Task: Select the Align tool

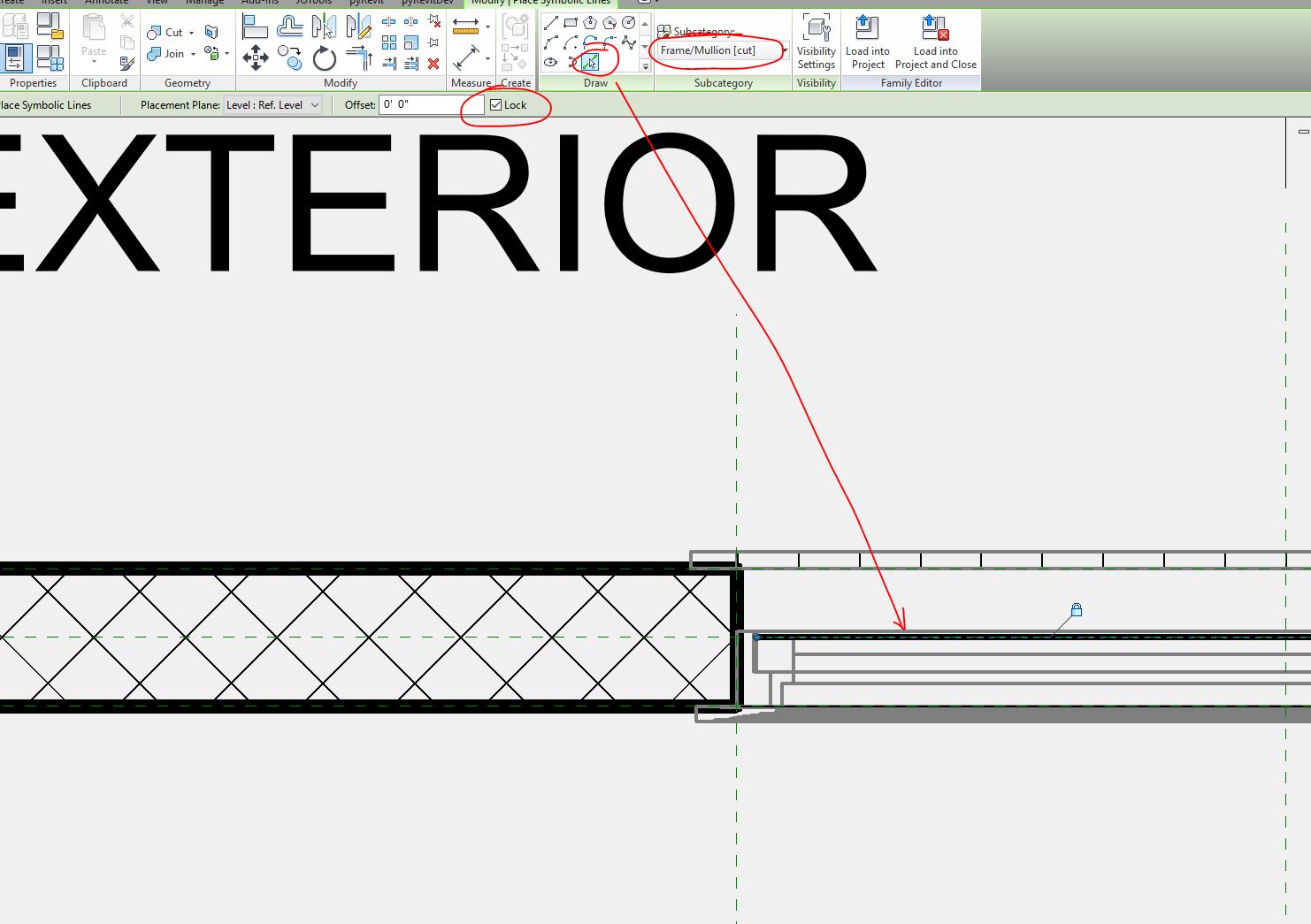Action: coord(255,27)
